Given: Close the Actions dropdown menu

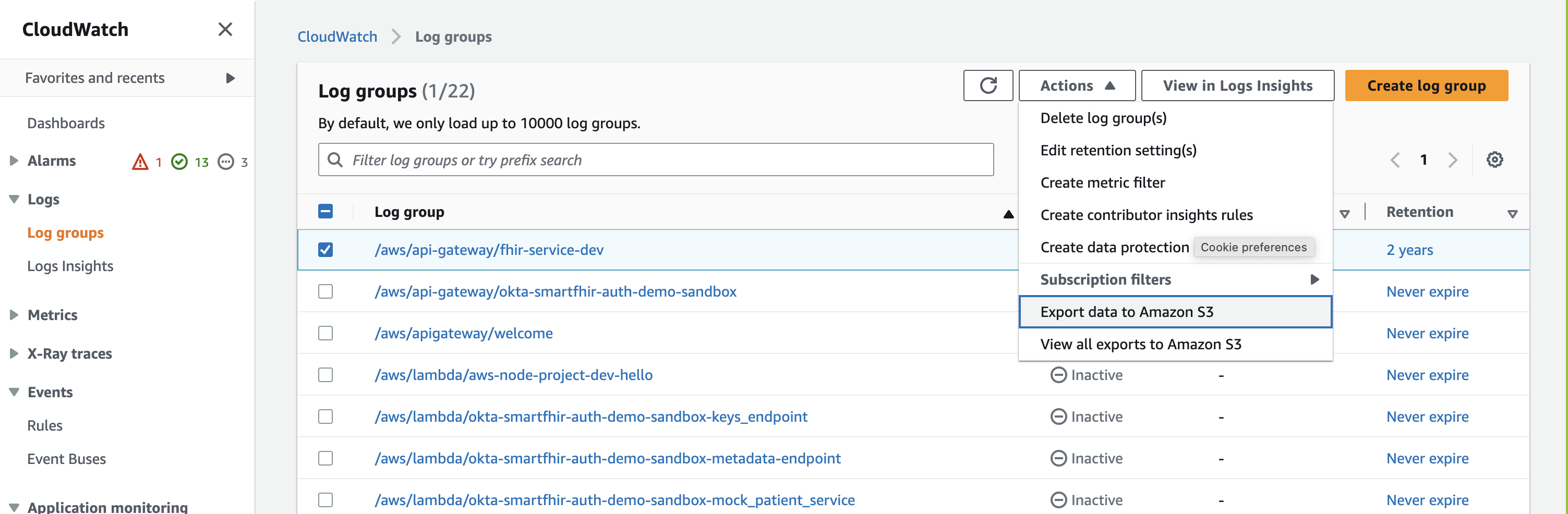Looking at the screenshot, I should pyautogui.click(x=1077, y=86).
